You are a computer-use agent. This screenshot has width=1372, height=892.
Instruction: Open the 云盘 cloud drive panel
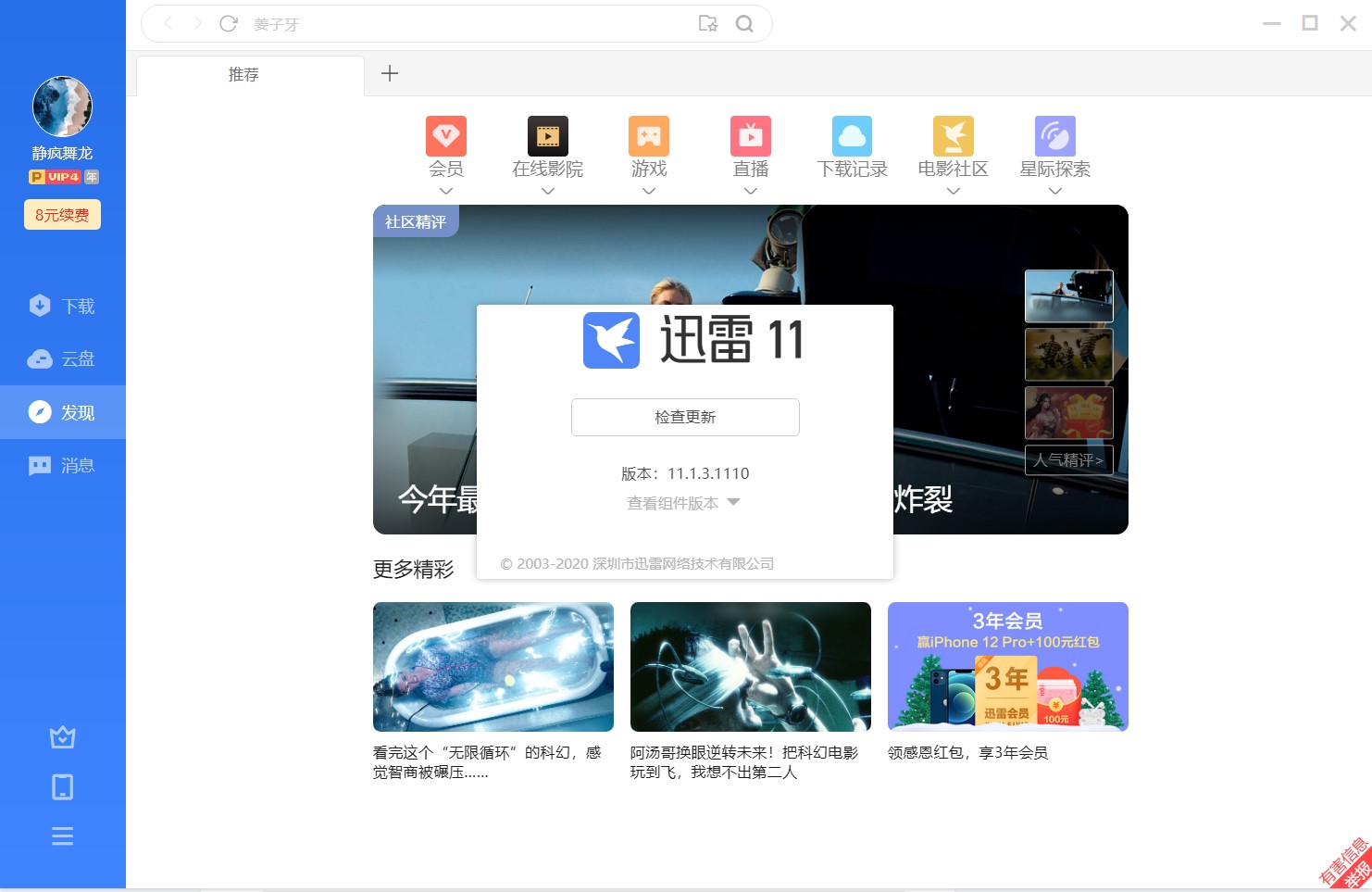(x=62, y=359)
